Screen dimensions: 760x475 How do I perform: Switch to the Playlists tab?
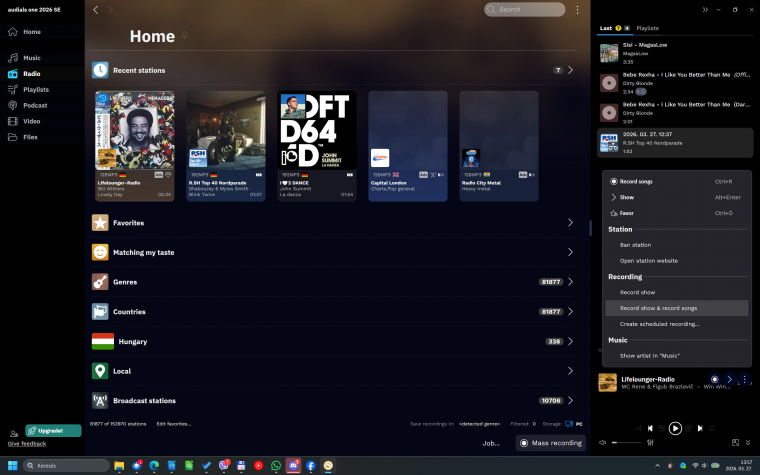(x=647, y=28)
